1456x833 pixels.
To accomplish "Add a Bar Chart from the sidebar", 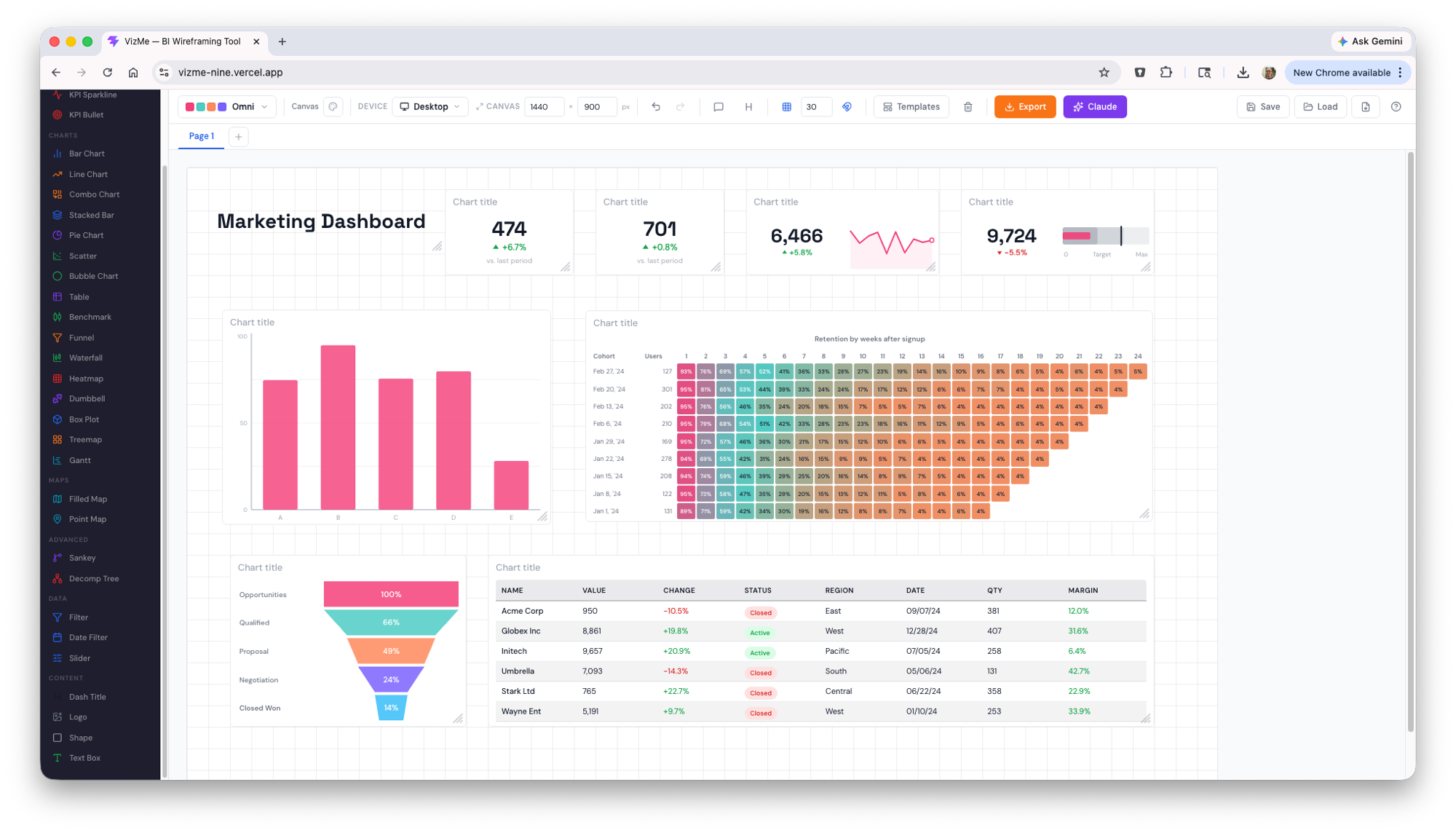I will (87, 154).
